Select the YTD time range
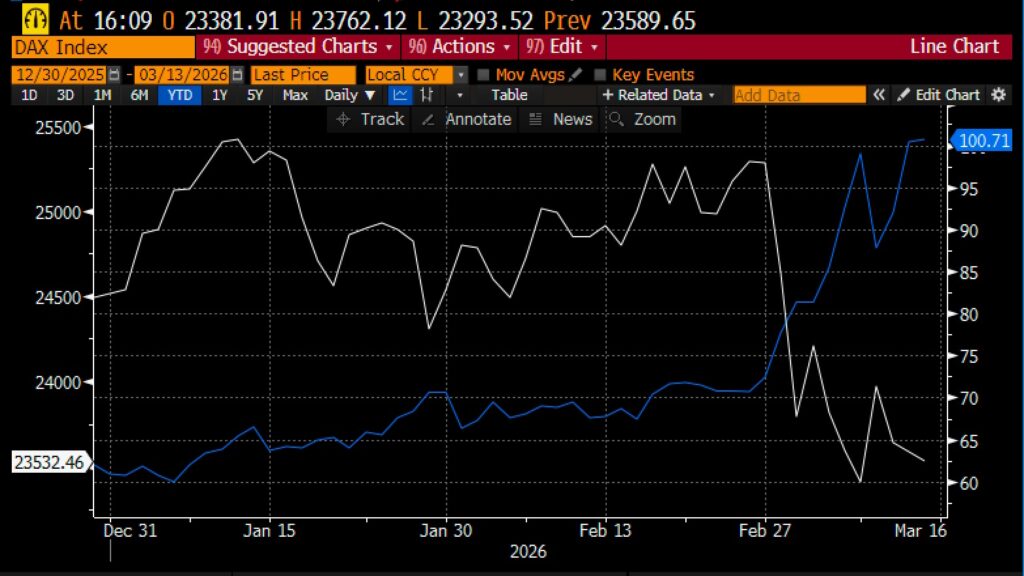Viewport: 1024px width, 576px height. (x=180, y=95)
